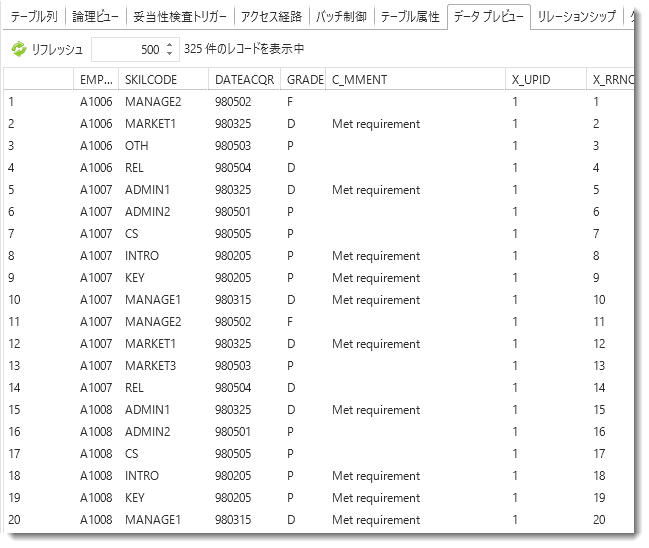This screenshot has height=548, width=649.
Task: Open the 妥当性検査トリガー tab
Action: tap(180, 17)
